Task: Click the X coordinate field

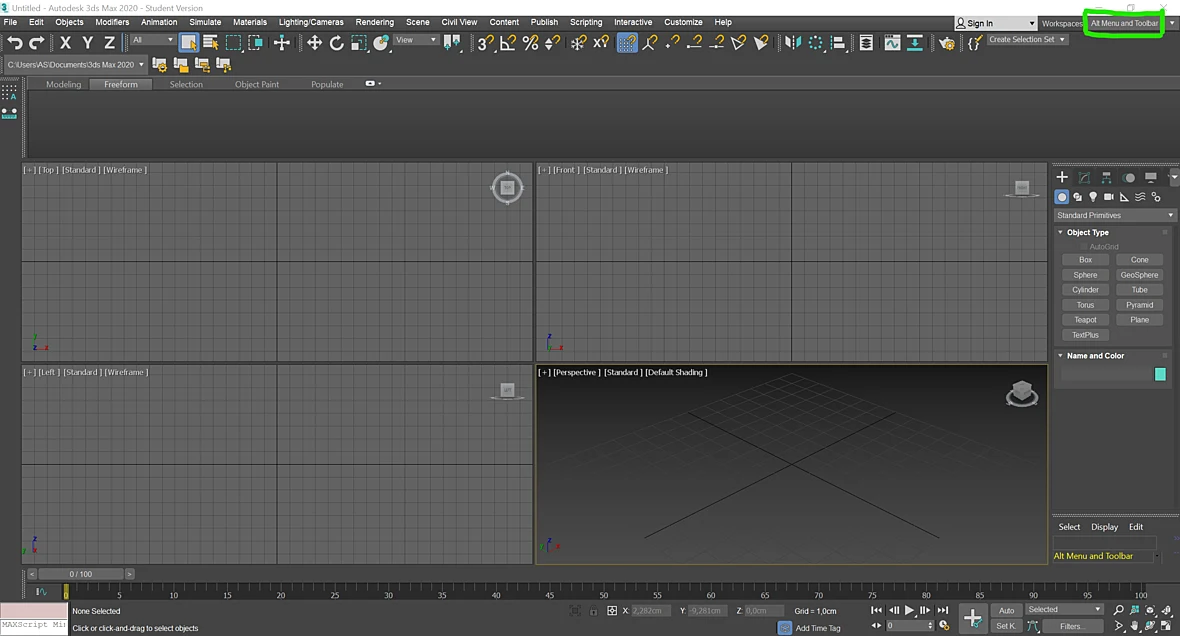Action: 650,610
